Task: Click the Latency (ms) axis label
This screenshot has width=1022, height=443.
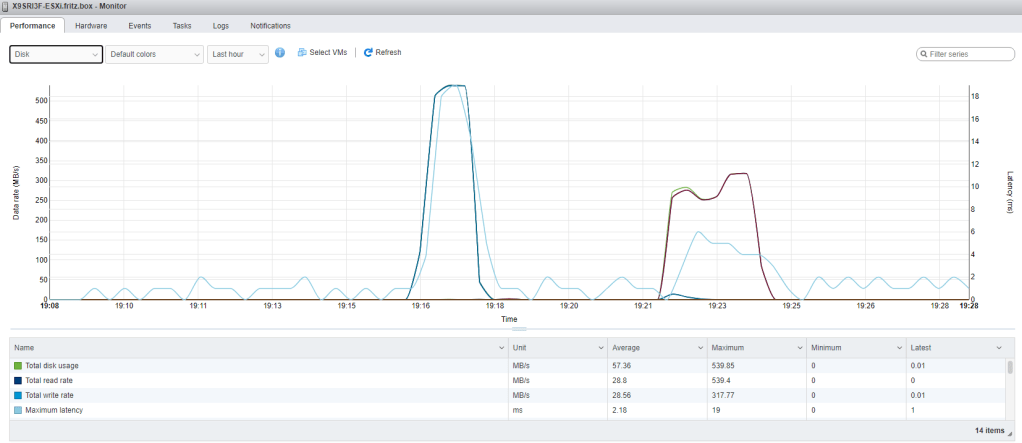Action: tap(1010, 192)
